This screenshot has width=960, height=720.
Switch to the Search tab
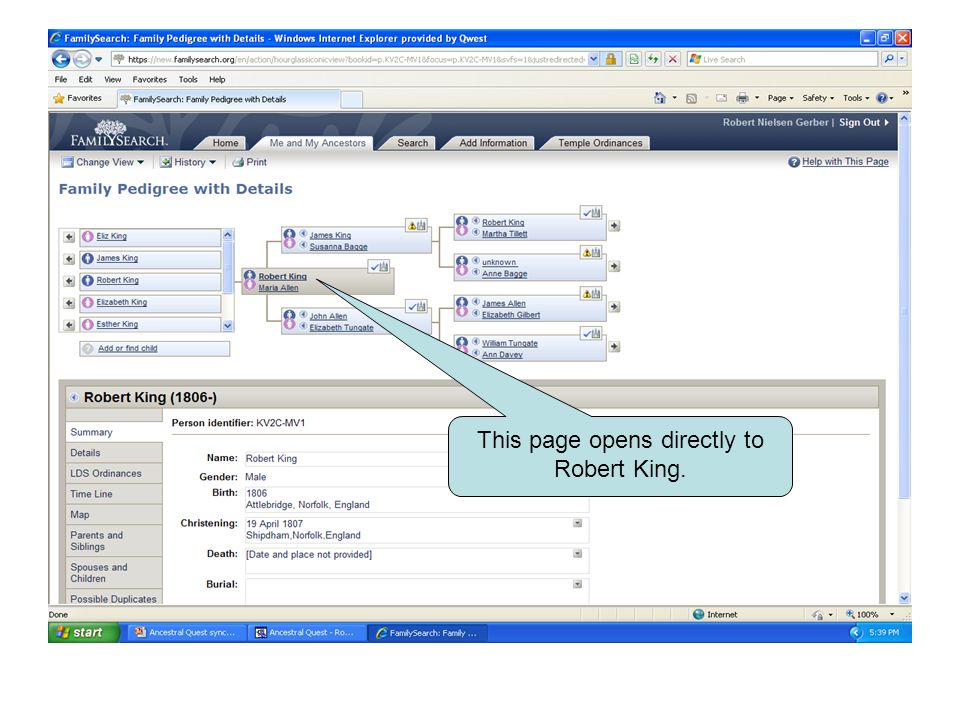[413, 143]
